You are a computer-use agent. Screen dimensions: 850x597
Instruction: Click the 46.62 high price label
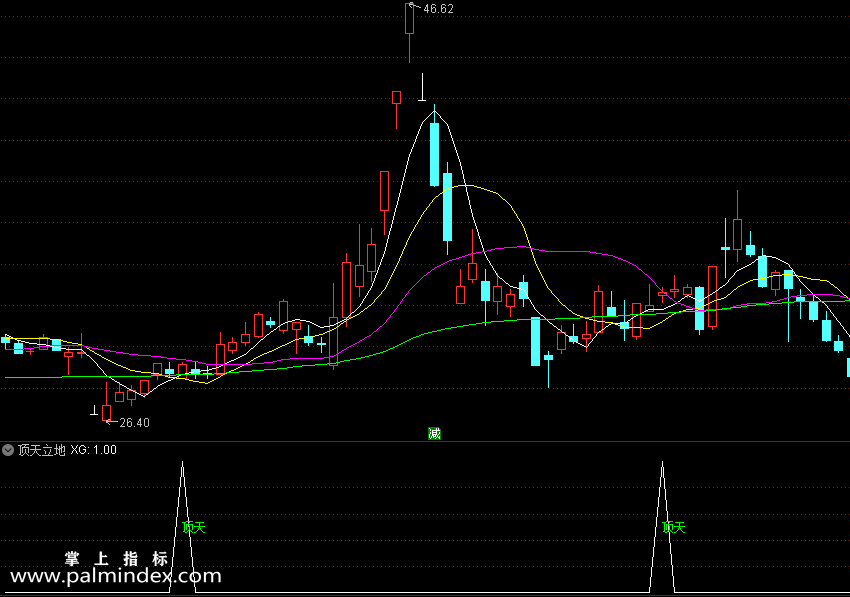[438, 9]
